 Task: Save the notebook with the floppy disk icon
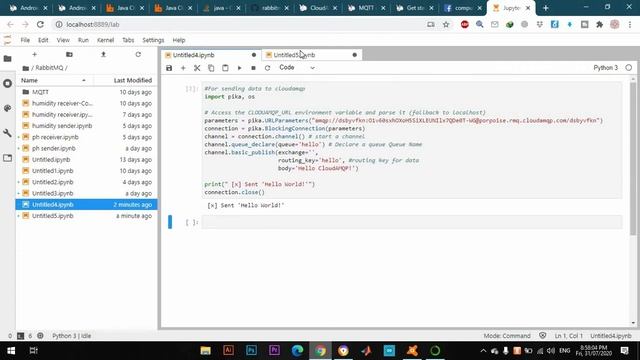coord(169,68)
